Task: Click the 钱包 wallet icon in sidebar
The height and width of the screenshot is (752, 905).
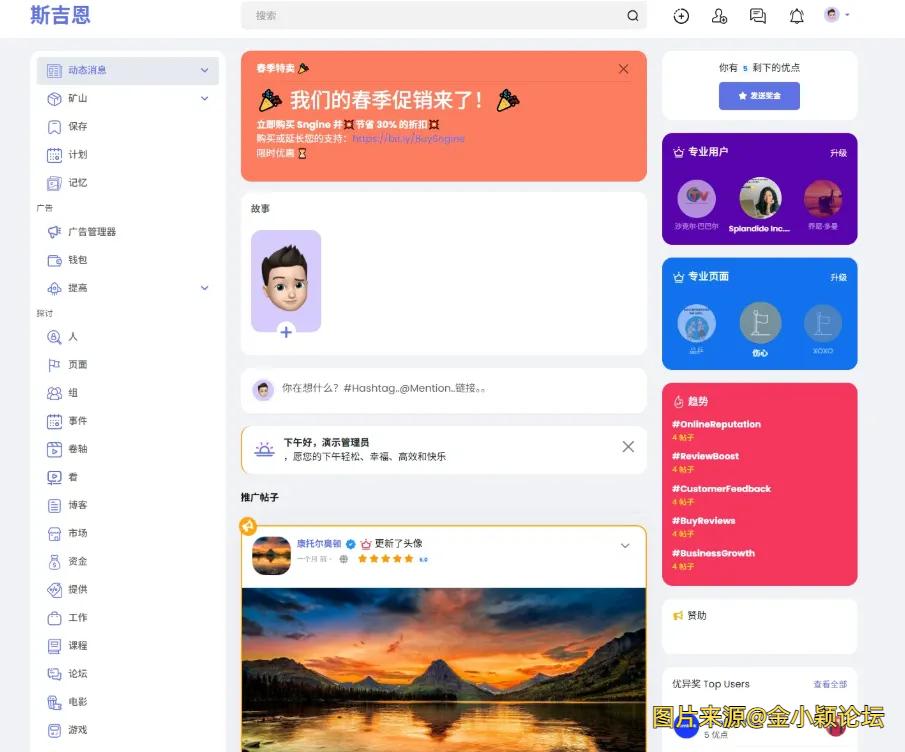Action: pos(54,260)
